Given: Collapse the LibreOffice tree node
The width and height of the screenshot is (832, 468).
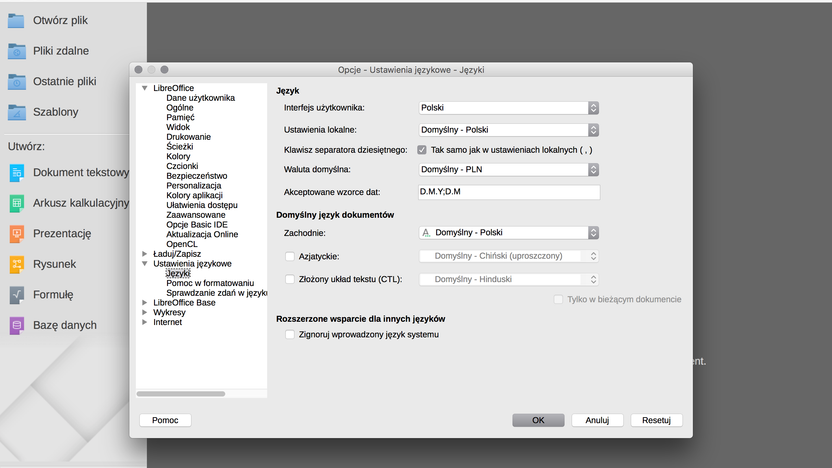Looking at the screenshot, I should pos(144,88).
